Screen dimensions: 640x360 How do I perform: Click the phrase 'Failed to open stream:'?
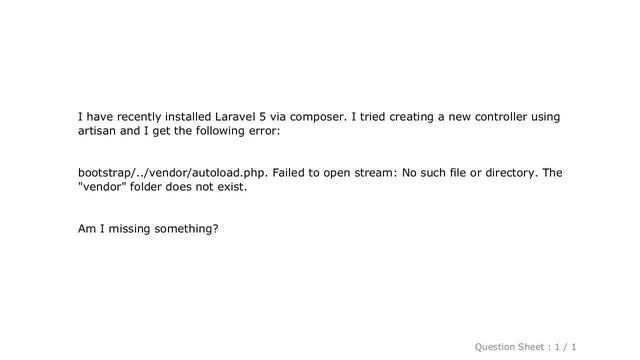(x=335, y=173)
